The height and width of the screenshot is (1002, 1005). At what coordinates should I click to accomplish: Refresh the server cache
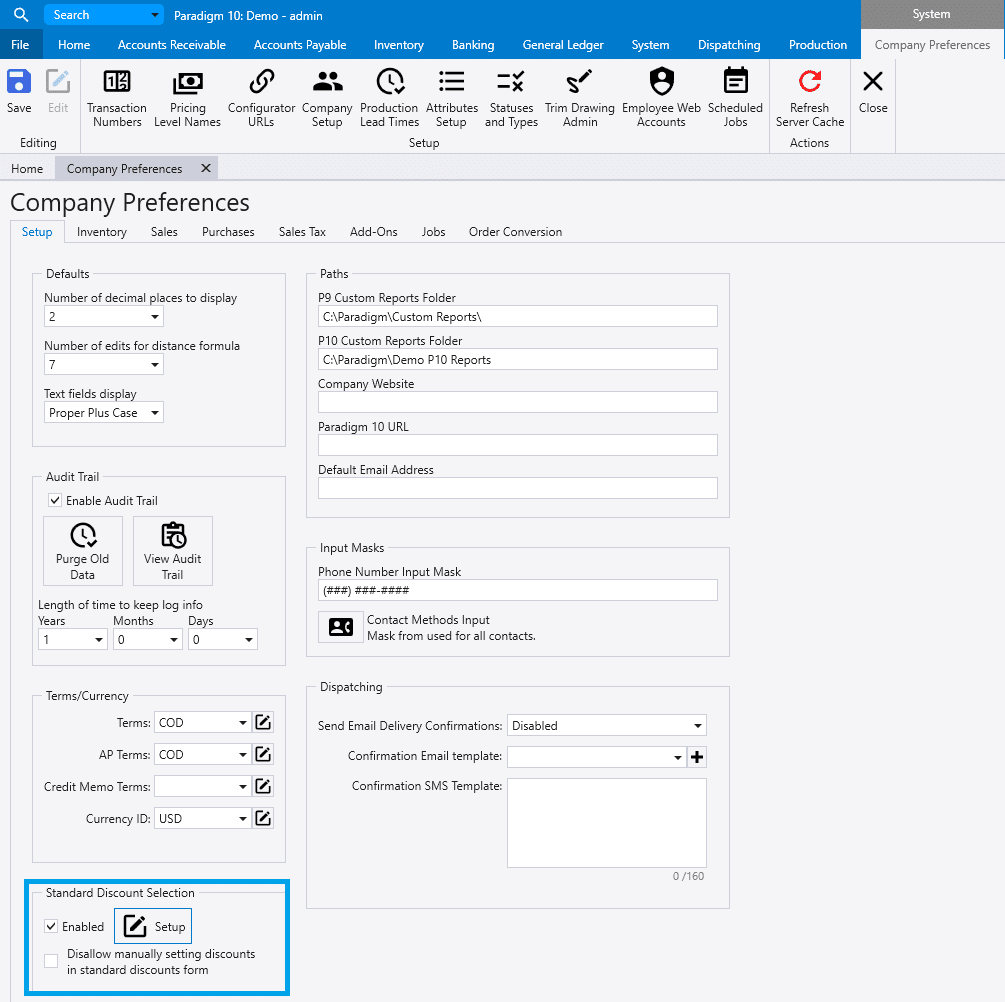[810, 97]
